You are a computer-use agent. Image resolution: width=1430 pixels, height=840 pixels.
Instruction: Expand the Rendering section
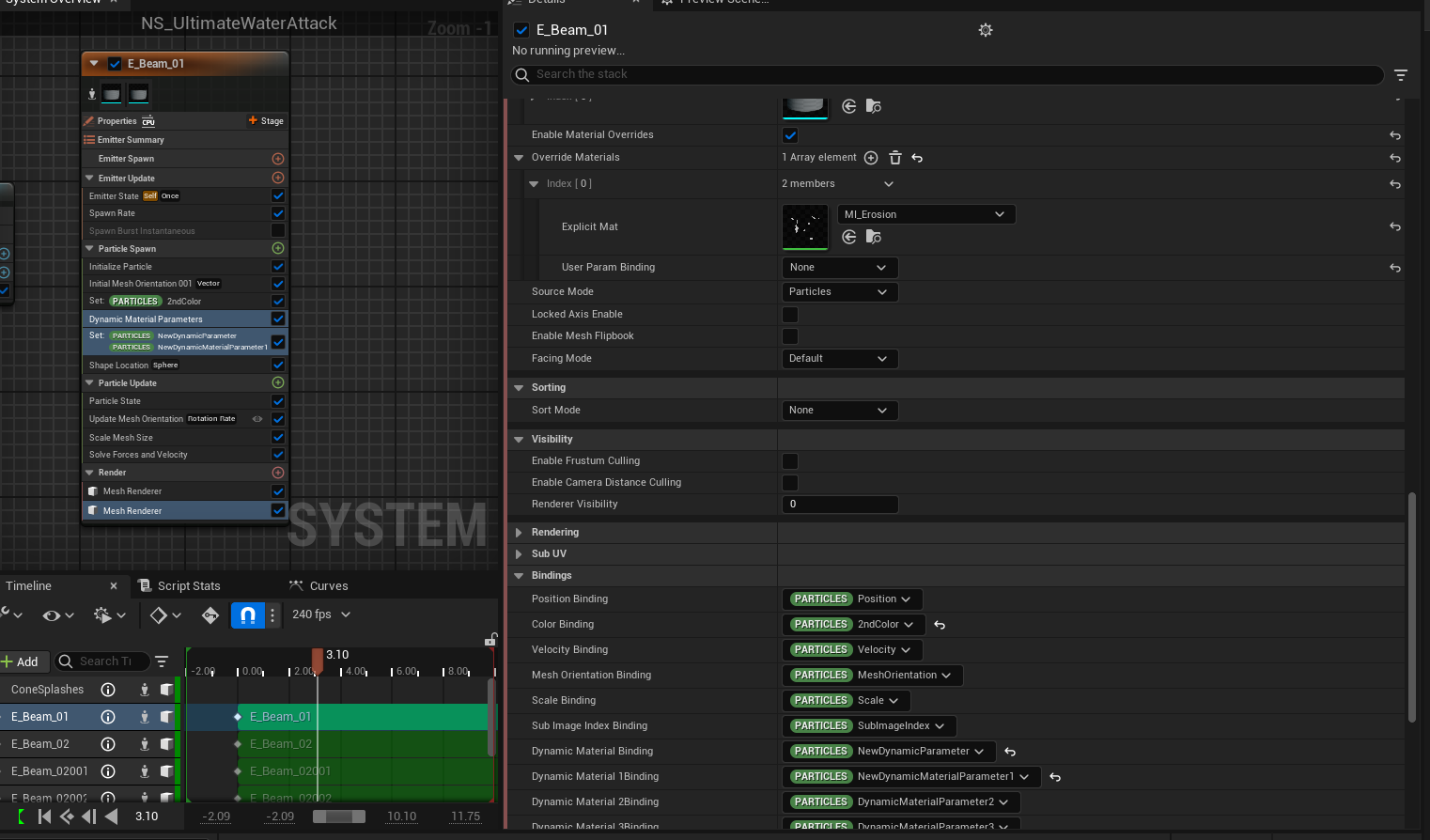pyautogui.click(x=519, y=533)
